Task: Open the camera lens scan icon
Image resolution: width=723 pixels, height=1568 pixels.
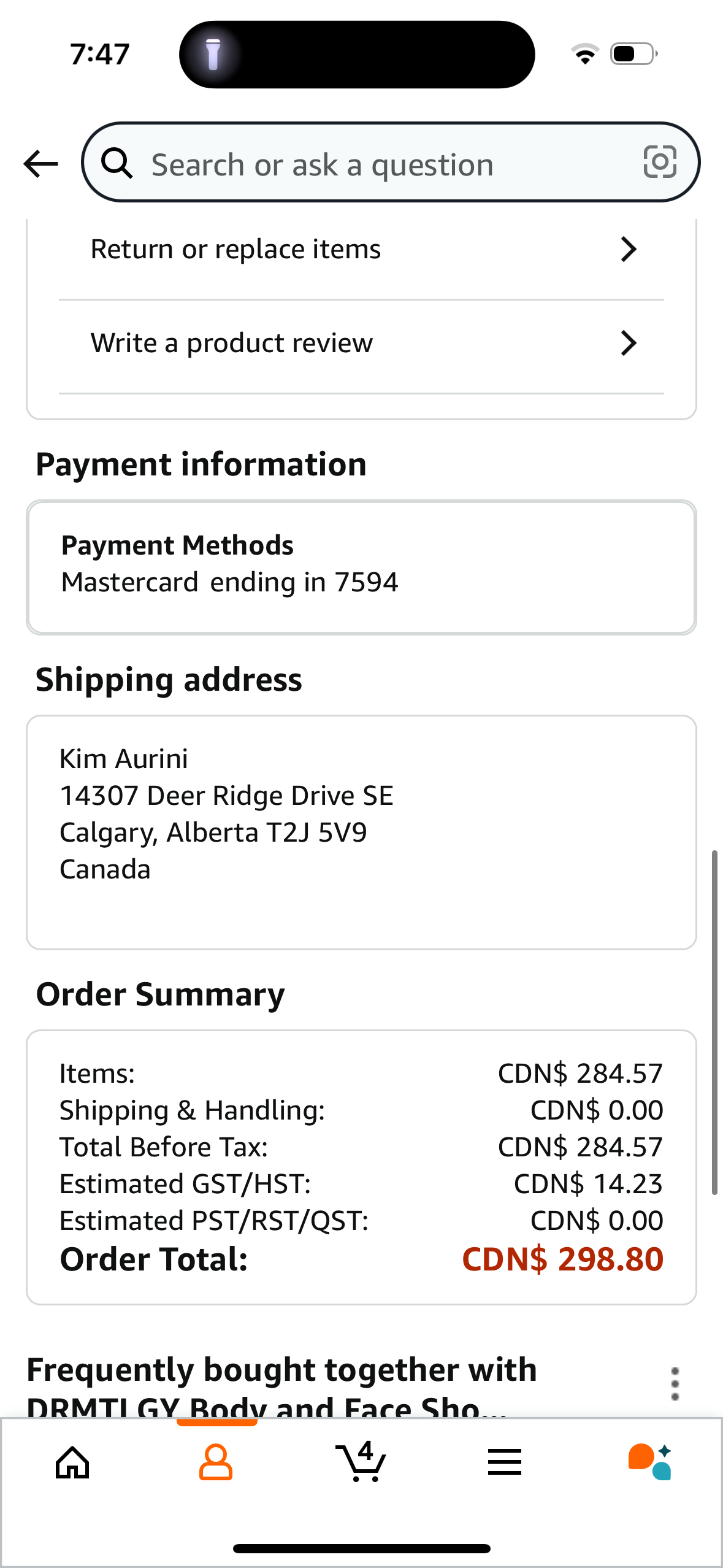Action: pyautogui.click(x=660, y=163)
